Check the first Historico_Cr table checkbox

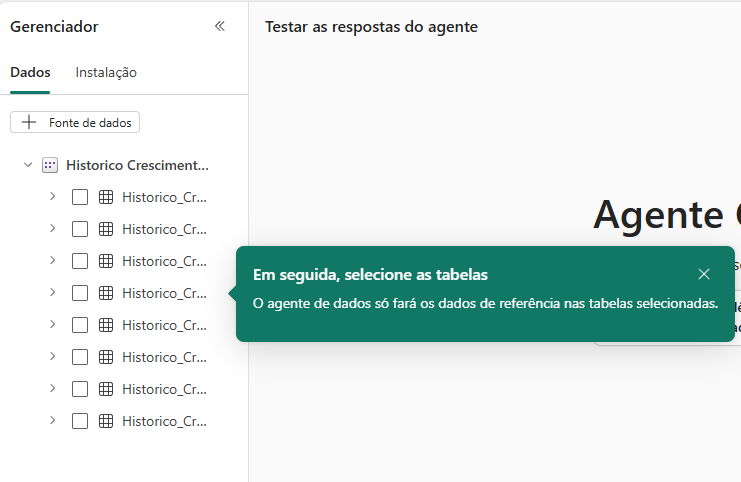coord(80,197)
